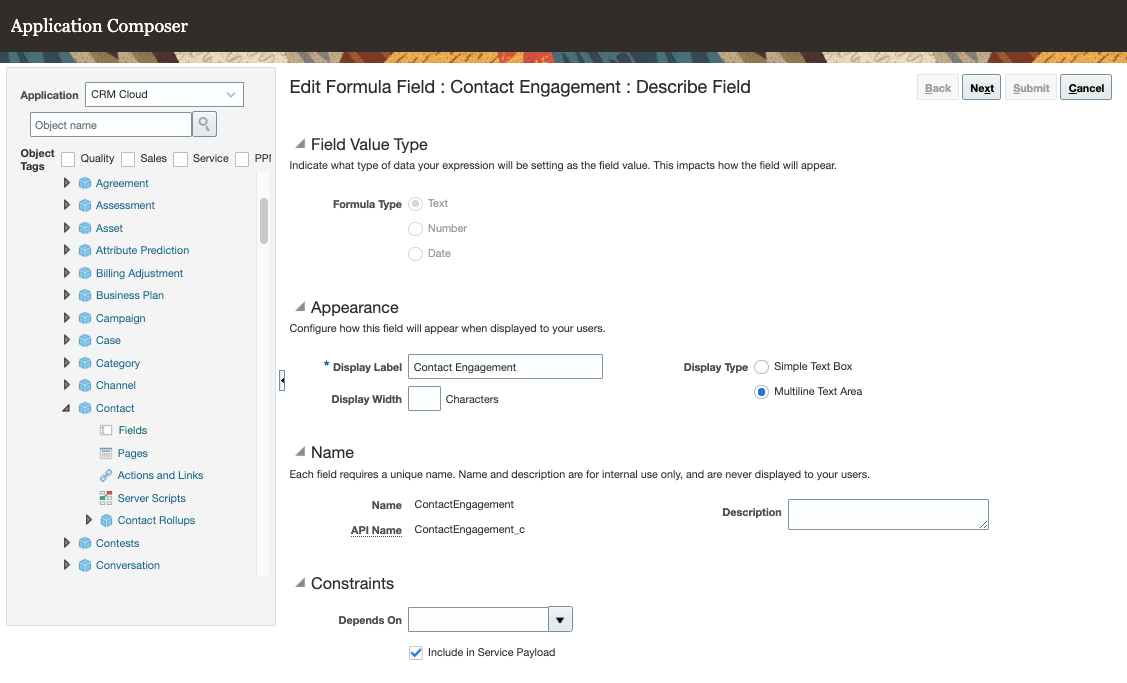
Task: Open the Depends On dropdown
Action: click(560, 619)
